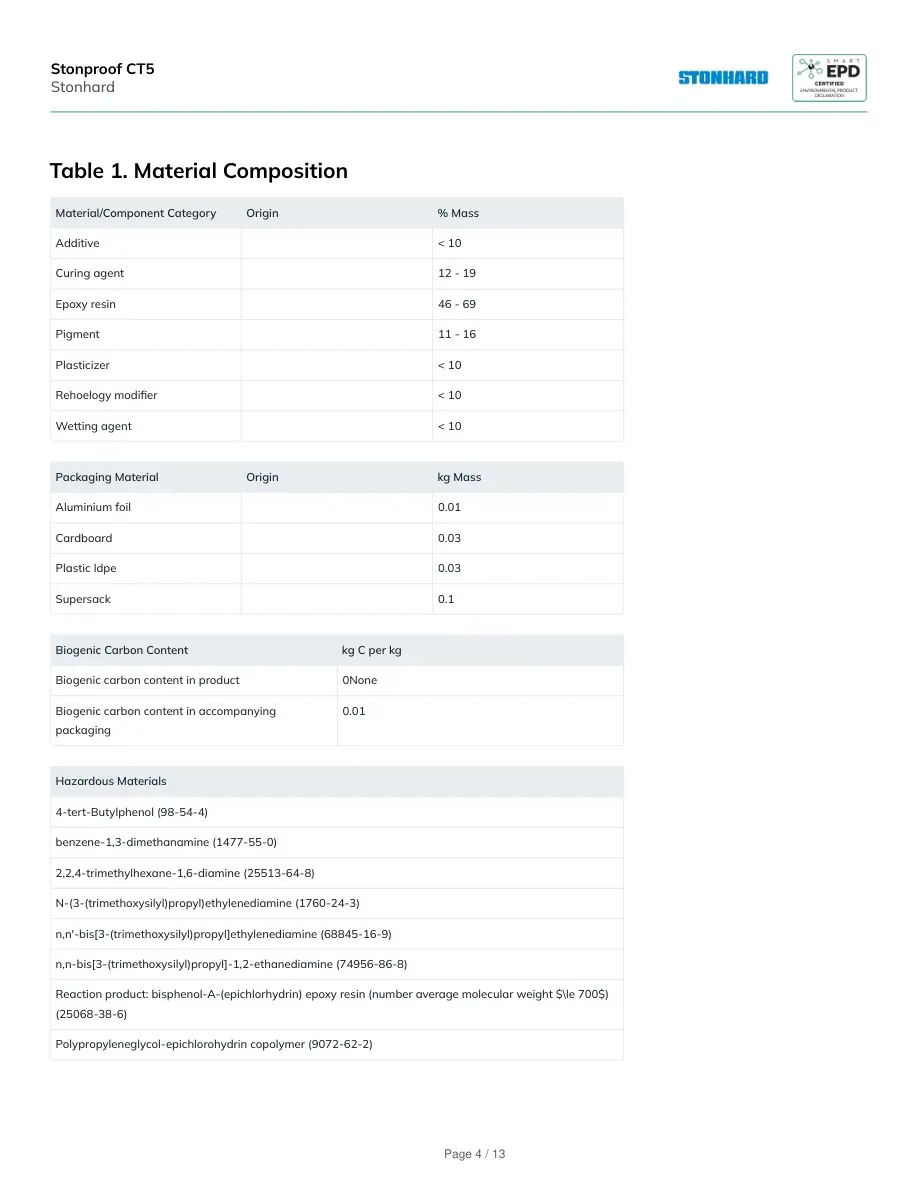This screenshot has height=1188, width=918.
Task: Select the Curing agent row
Action: [336, 274]
